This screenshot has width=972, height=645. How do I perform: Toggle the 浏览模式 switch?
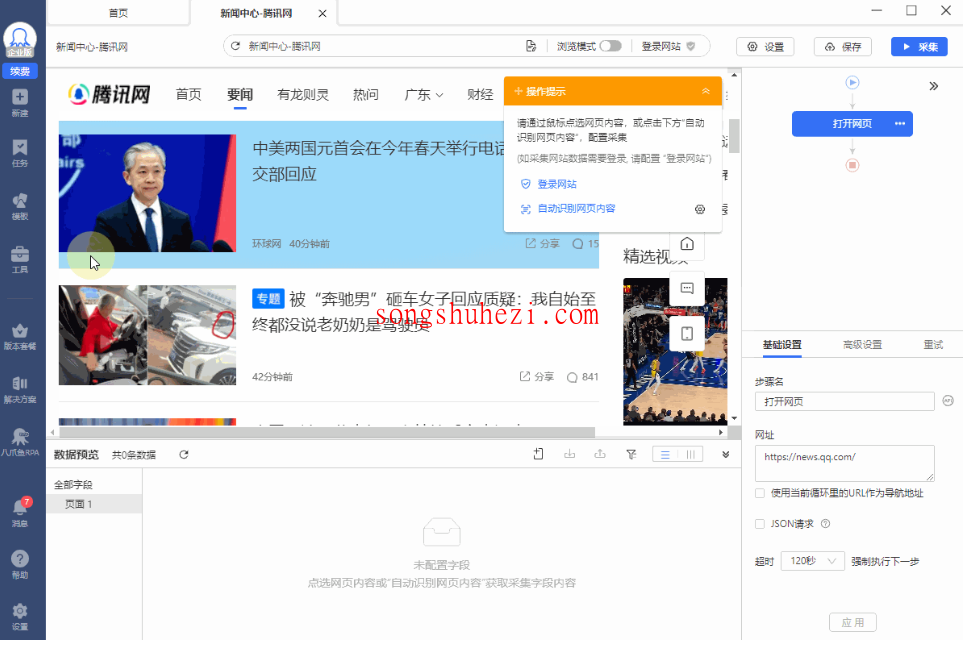coord(611,46)
